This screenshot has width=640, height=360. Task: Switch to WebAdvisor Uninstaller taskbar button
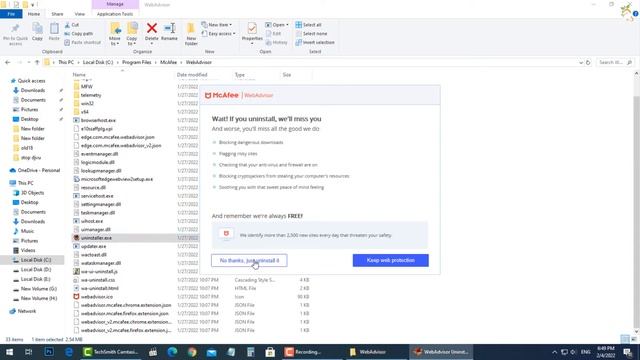pos(441,352)
